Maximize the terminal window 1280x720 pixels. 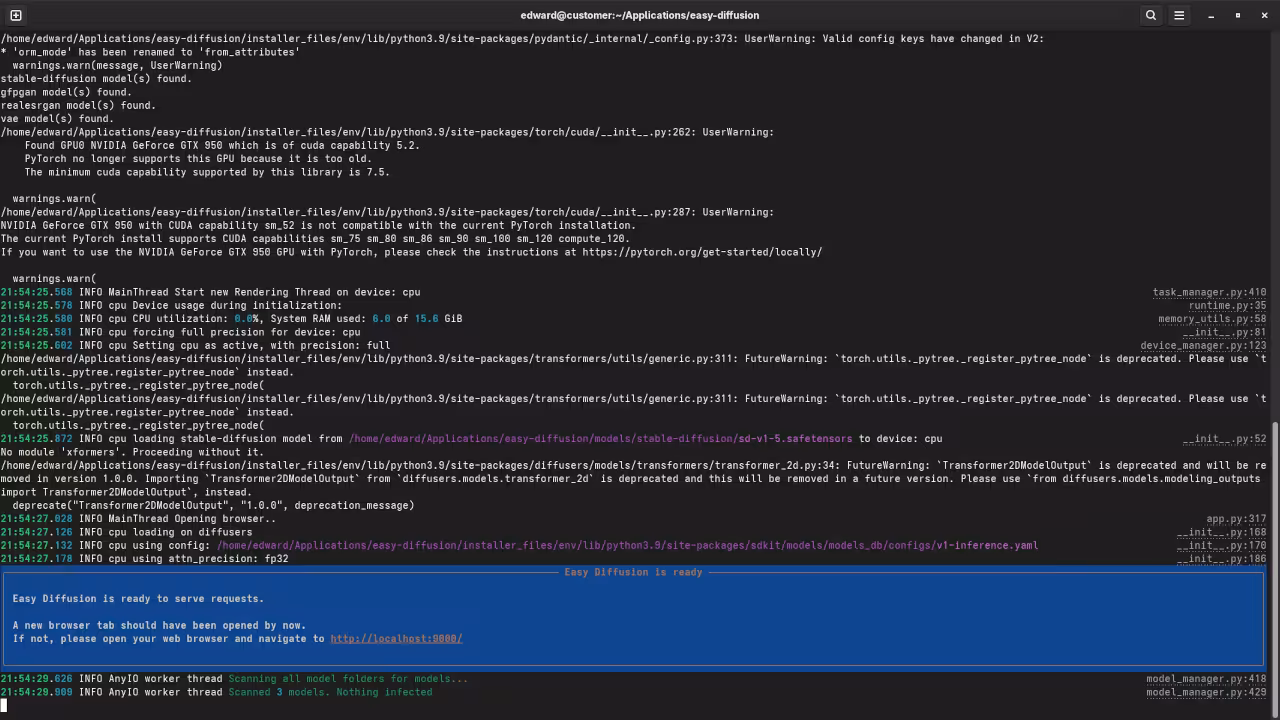[x=1238, y=15]
